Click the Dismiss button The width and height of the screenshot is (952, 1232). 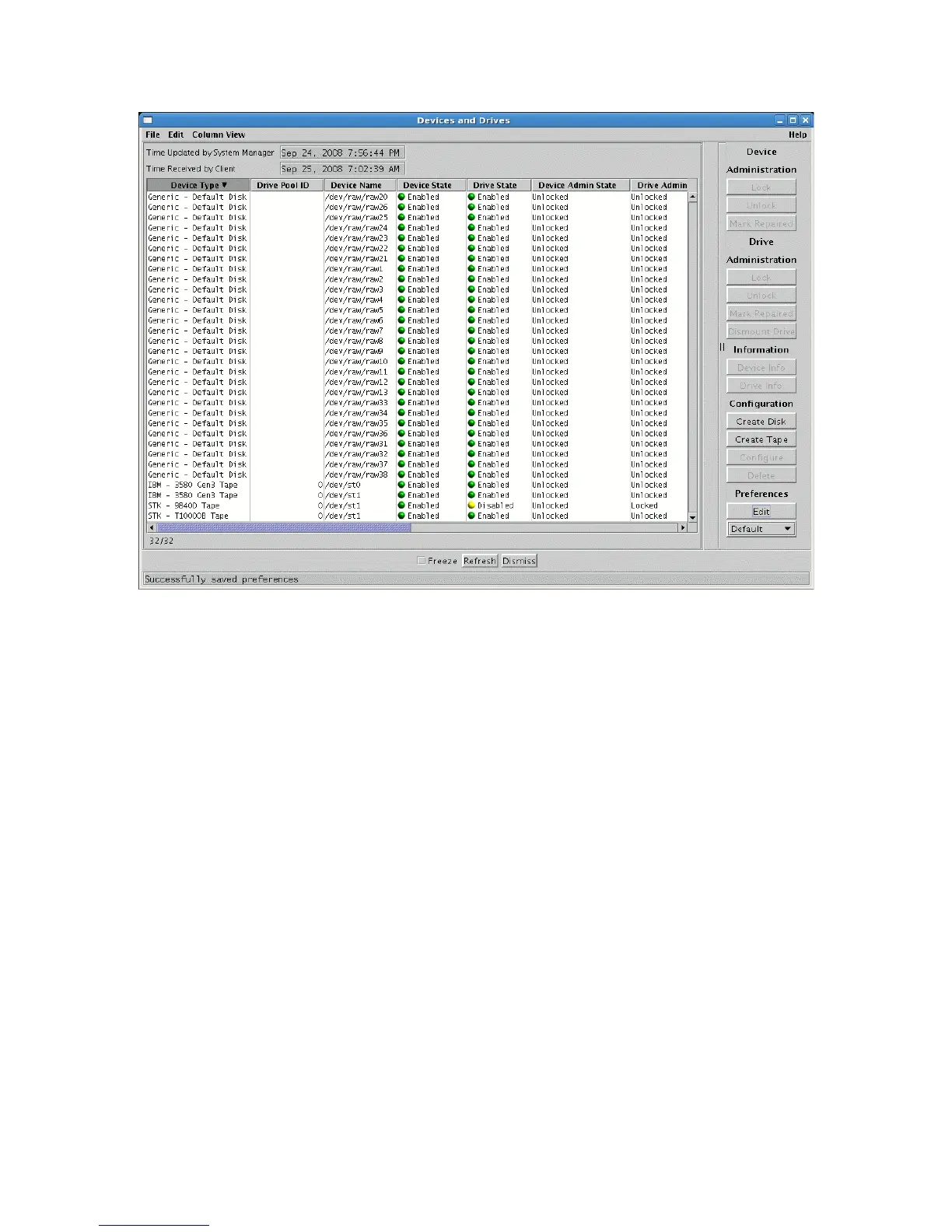coord(519,561)
